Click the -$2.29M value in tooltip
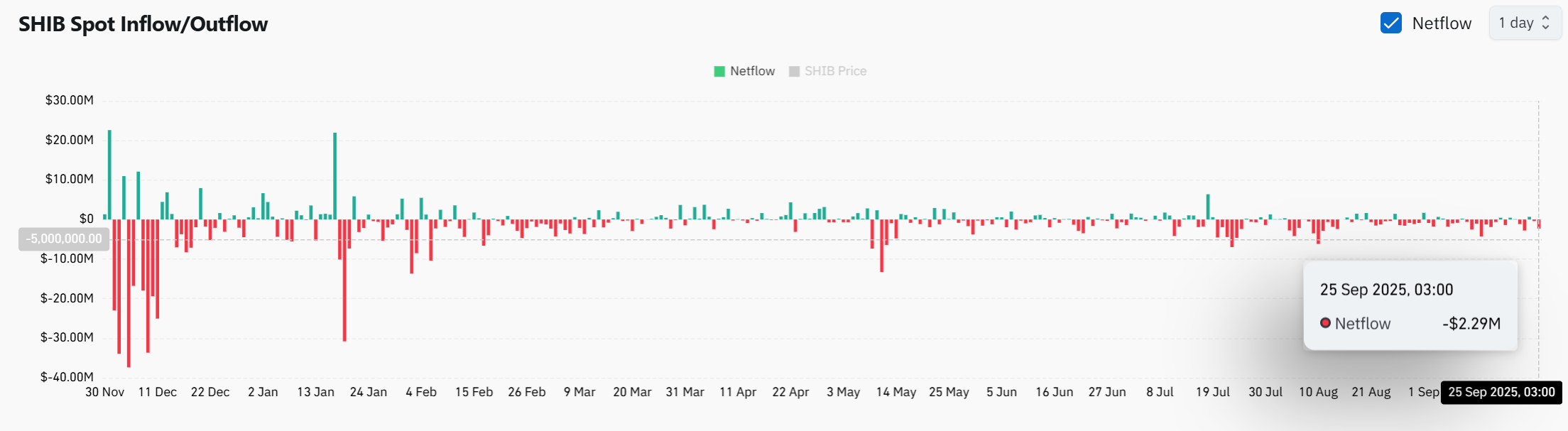This screenshot has width=1568, height=431. pos(1471,324)
